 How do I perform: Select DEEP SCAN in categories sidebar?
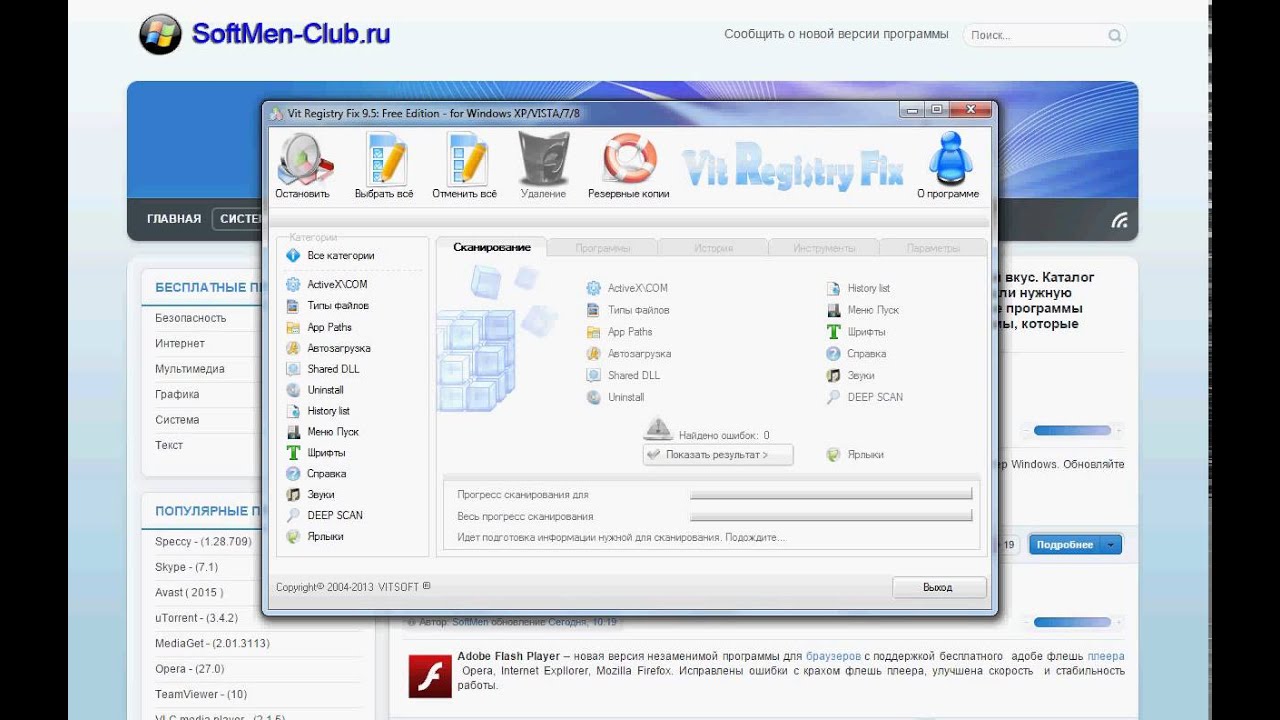point(324,516)
